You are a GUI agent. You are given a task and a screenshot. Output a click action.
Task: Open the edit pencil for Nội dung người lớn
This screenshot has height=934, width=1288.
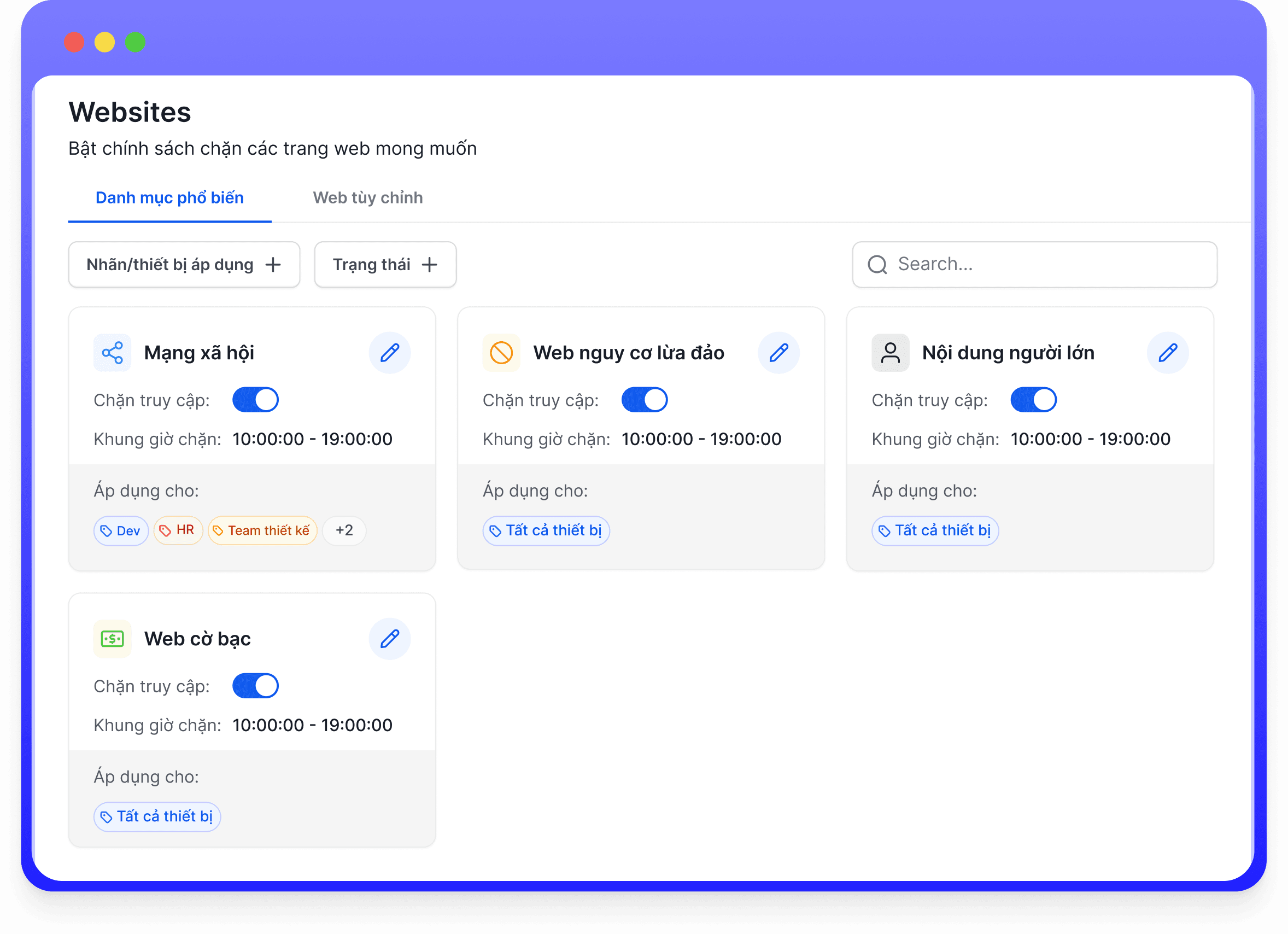(x=1167, y=352)
